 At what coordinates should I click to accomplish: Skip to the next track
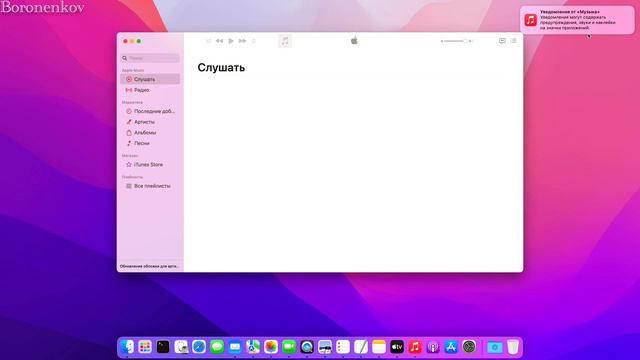pos(242,41)
